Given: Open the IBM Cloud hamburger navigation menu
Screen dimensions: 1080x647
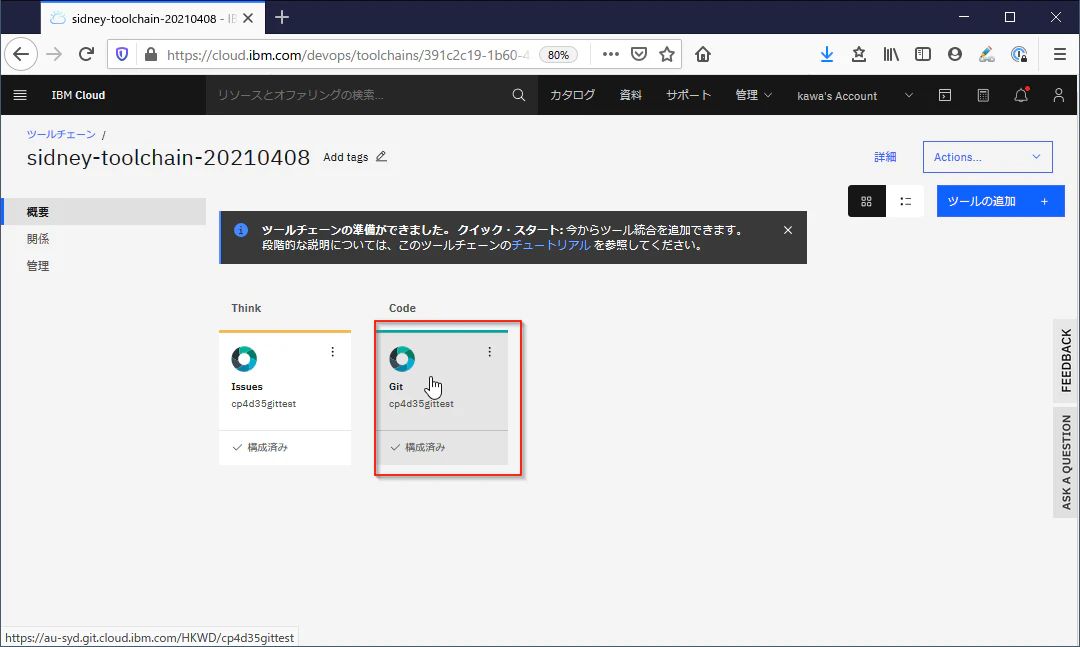Looking at the screenshot, I should (x=20, y=95).
